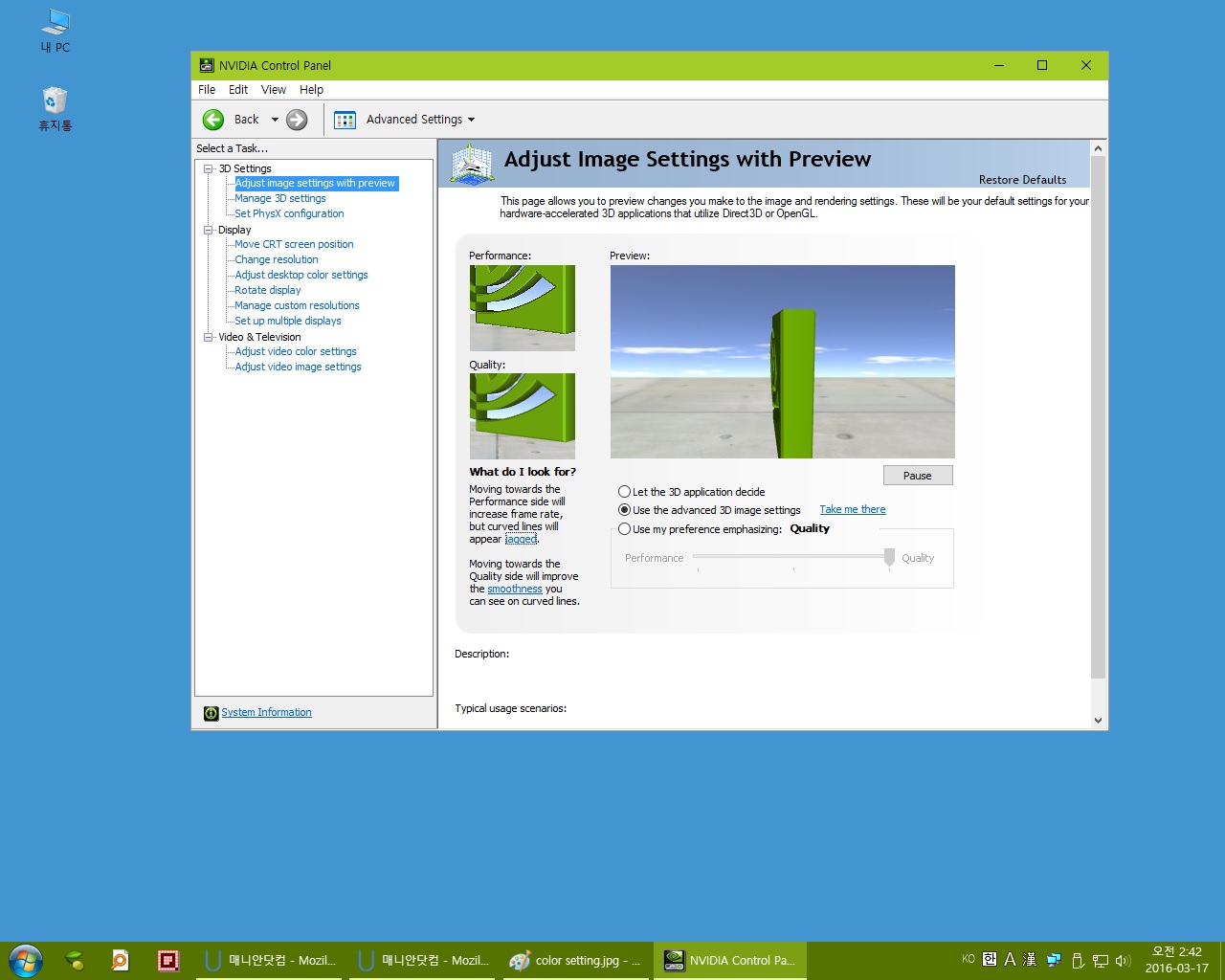Viewport: 1225px width, 980px height.
Task: Switch to second Mozilla taskbar window
Action: click(x=424, y=960)
